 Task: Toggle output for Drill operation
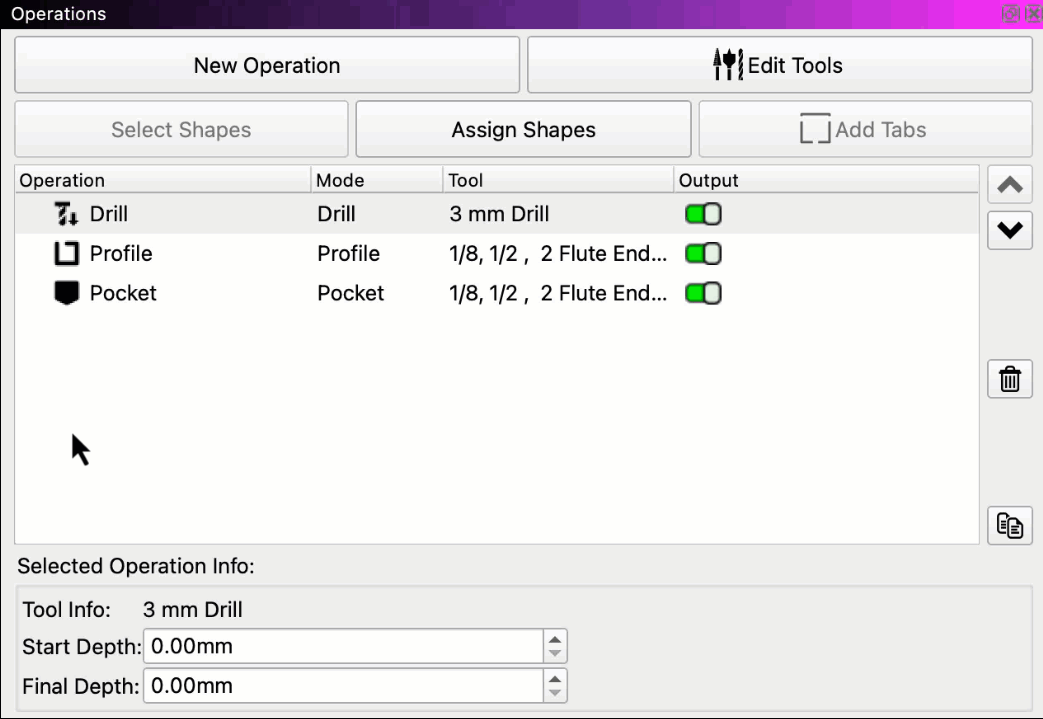point(703,214)
